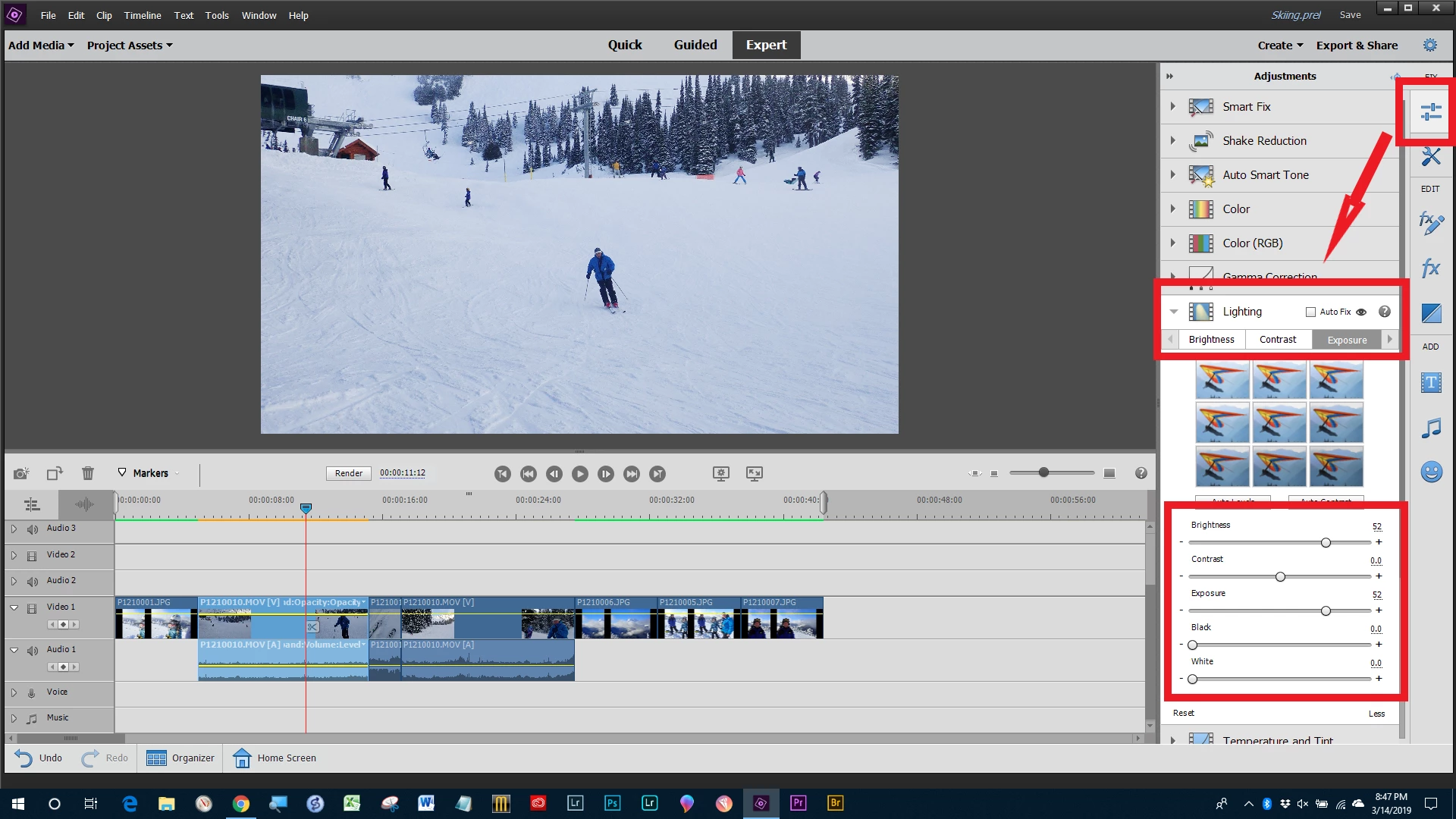The image size is (1456, 819).
Task: Expand the Smart Fix adjustment
Action: pyautogui.click(x=1172, y=106)
